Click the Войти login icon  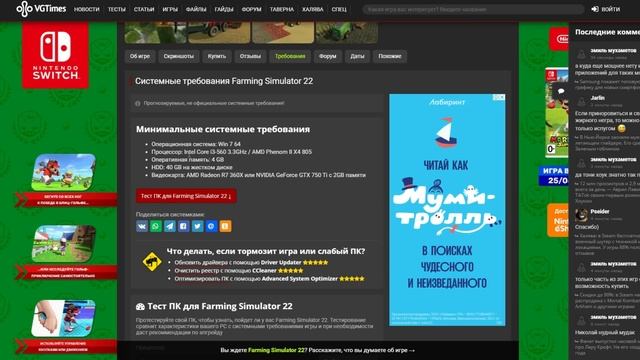pos(595,9)
